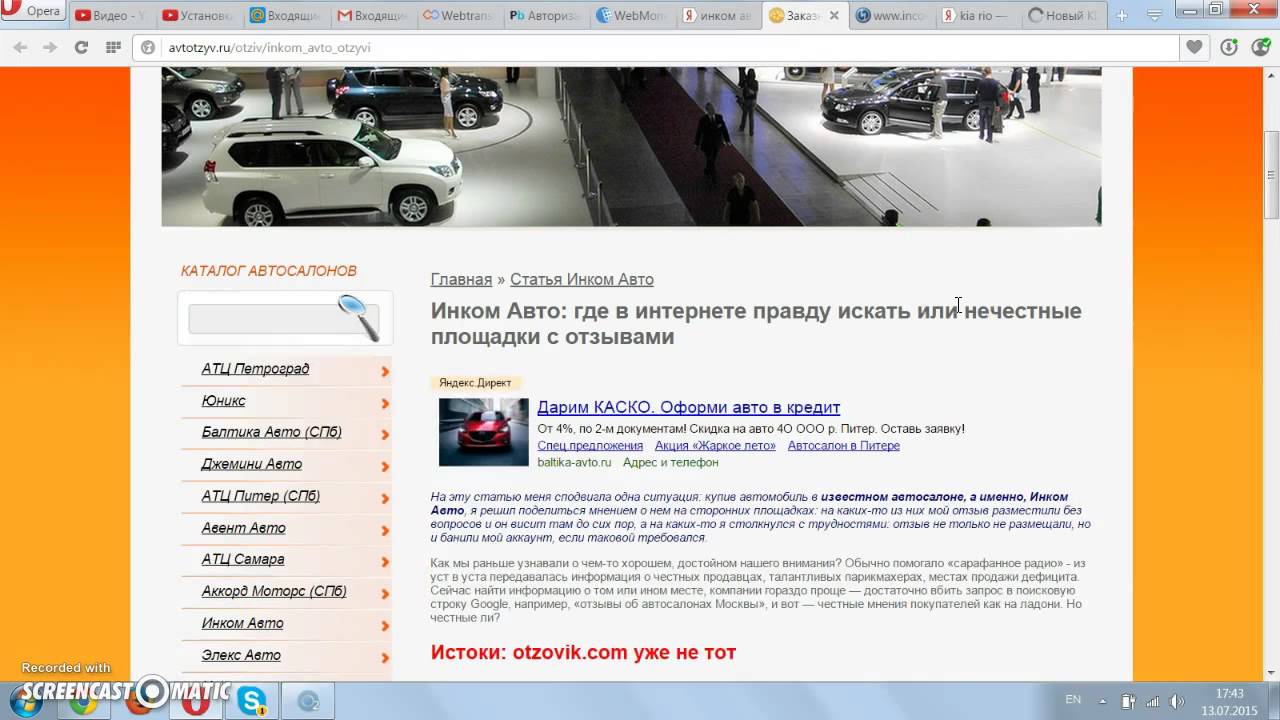Open Skype from the taskbar
Viewport: 1280px width, 720px height.
251,702
